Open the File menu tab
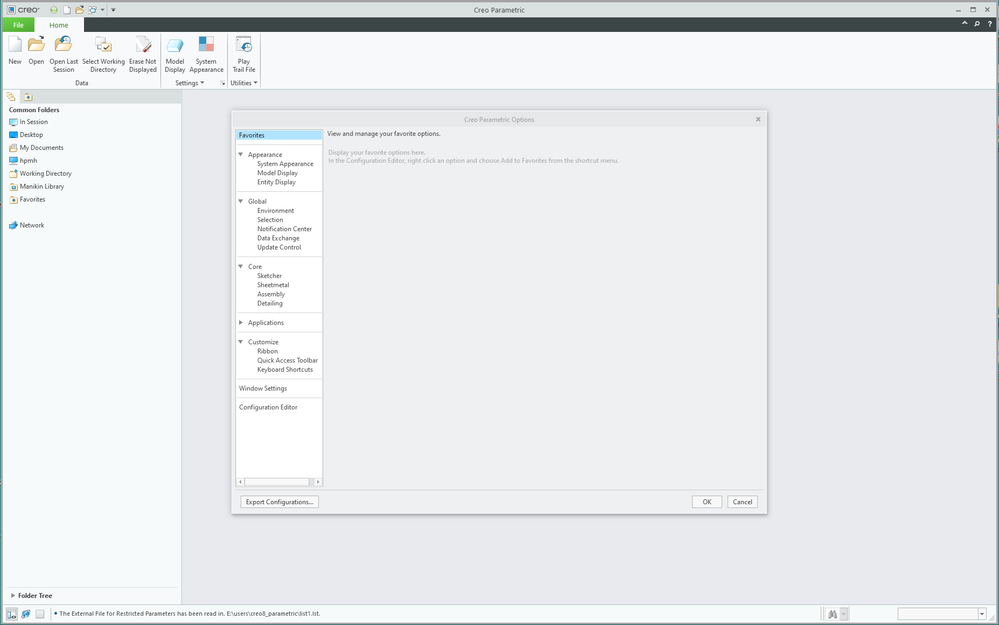This screenshot has width=999, height=625. 18,25
